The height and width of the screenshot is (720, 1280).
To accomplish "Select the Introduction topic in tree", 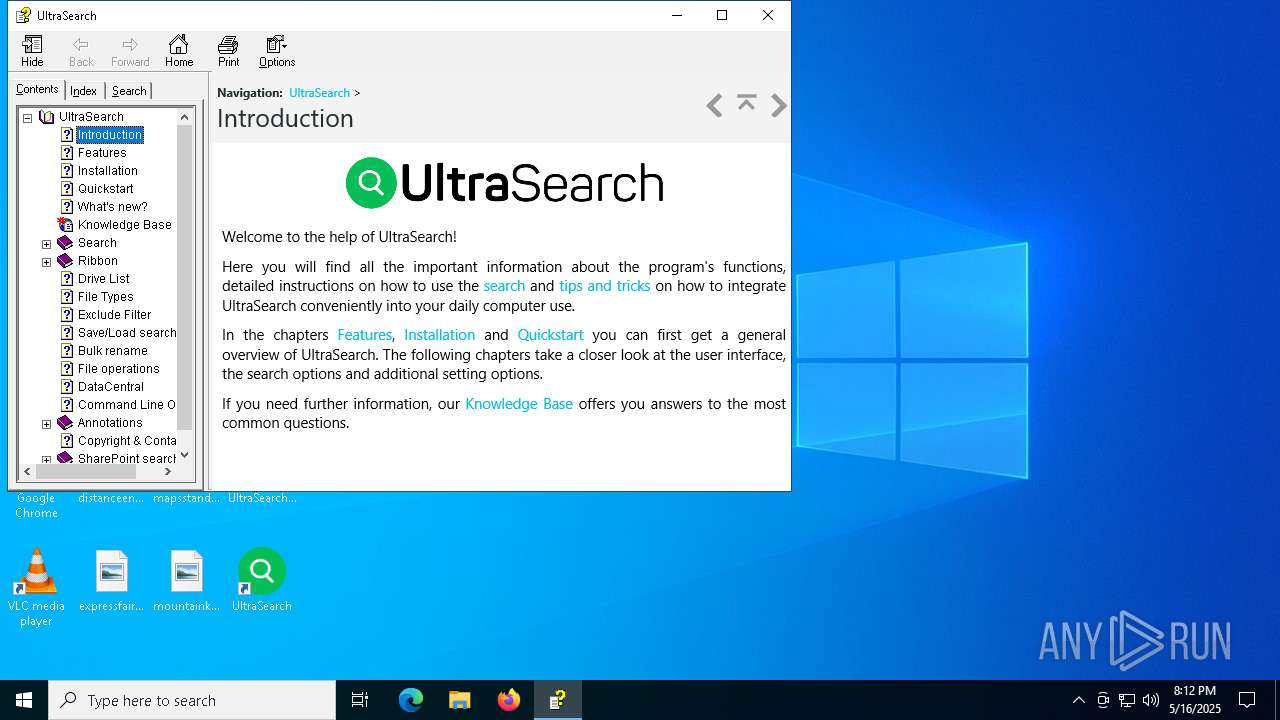I will 110,135.
